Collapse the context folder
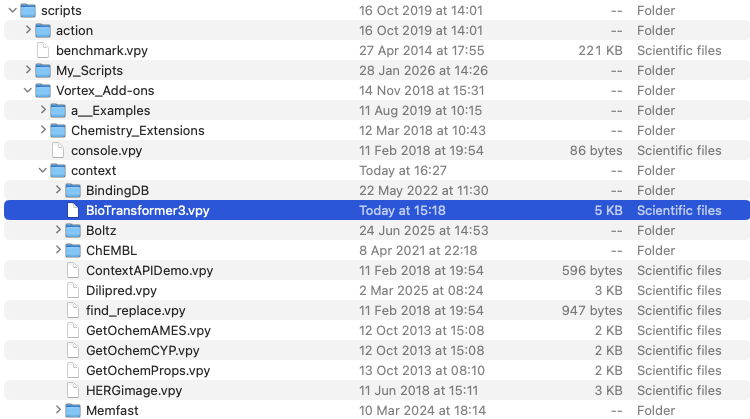 point(42,170)
